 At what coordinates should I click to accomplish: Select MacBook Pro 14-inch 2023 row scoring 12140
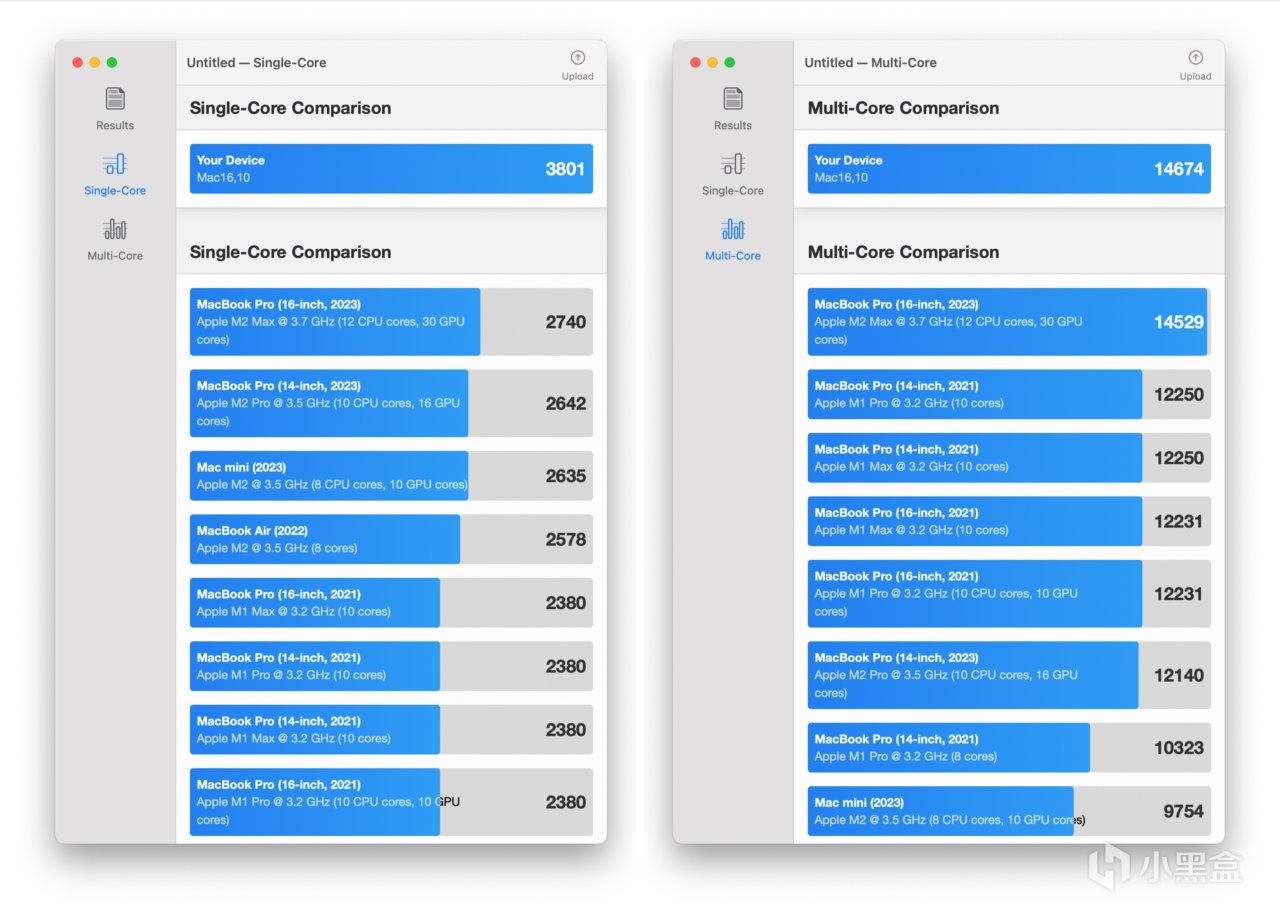pyautogui.click(x=1009, y=675)
